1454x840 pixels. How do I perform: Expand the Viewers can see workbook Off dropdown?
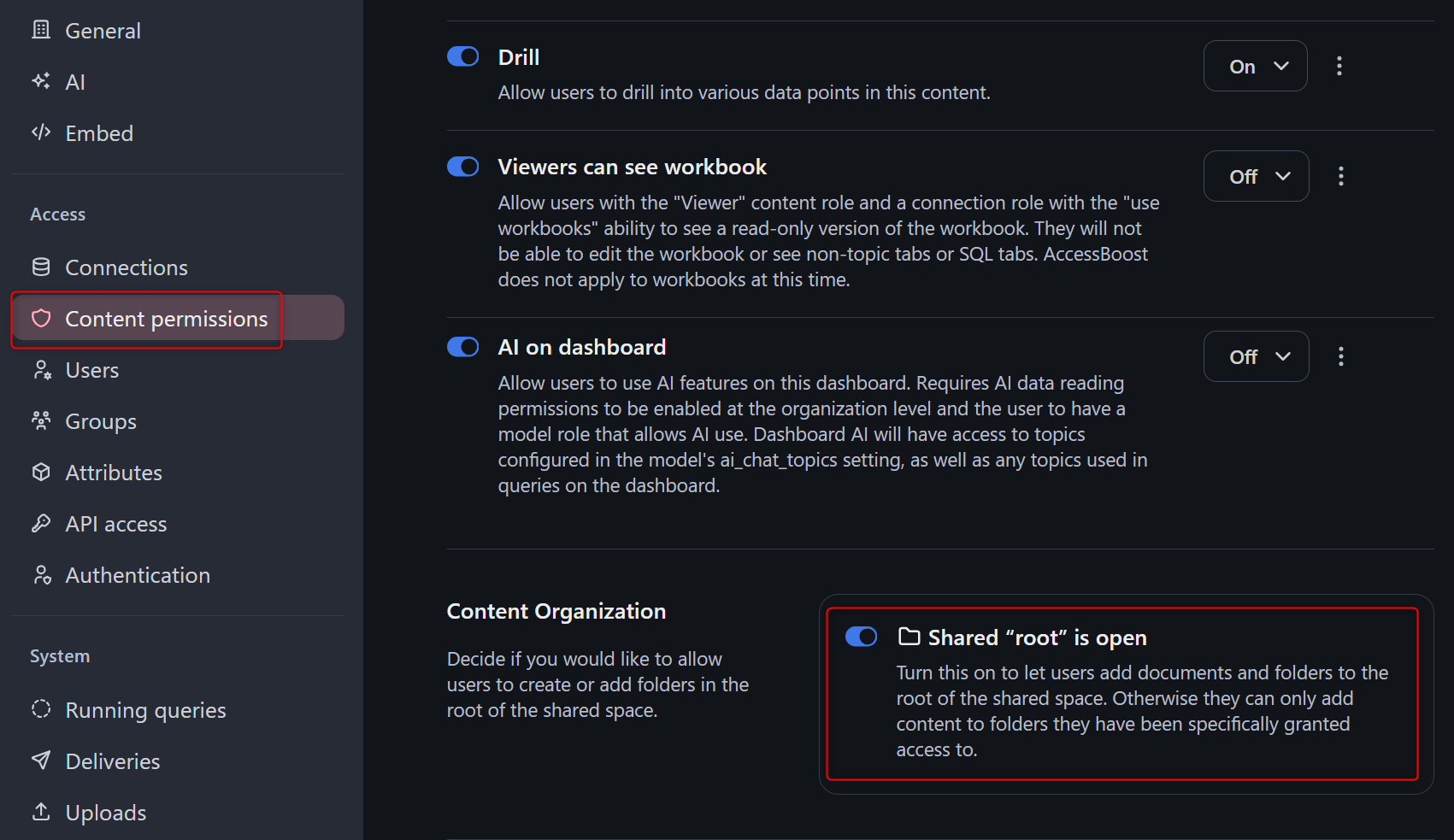(1256, 177)
